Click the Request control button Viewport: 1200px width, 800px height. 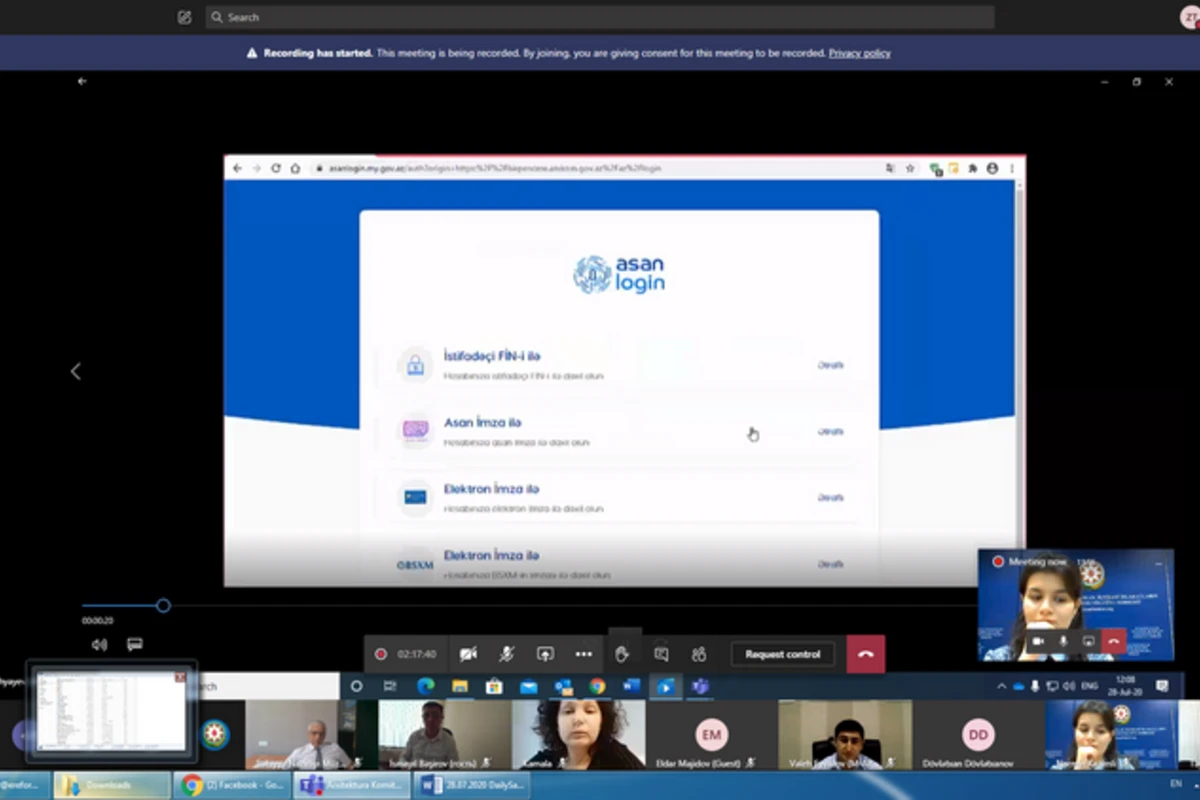pyautogui.click(x=783, y=654)
